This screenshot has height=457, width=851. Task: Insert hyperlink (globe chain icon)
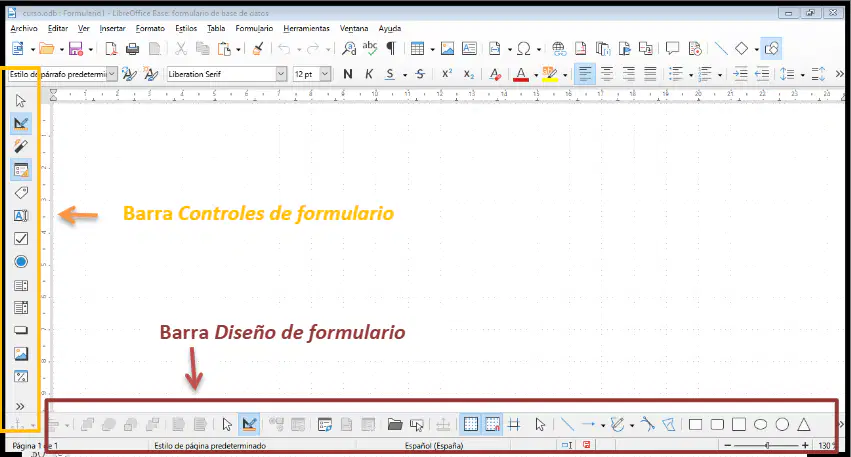click(x=558, y=49)
